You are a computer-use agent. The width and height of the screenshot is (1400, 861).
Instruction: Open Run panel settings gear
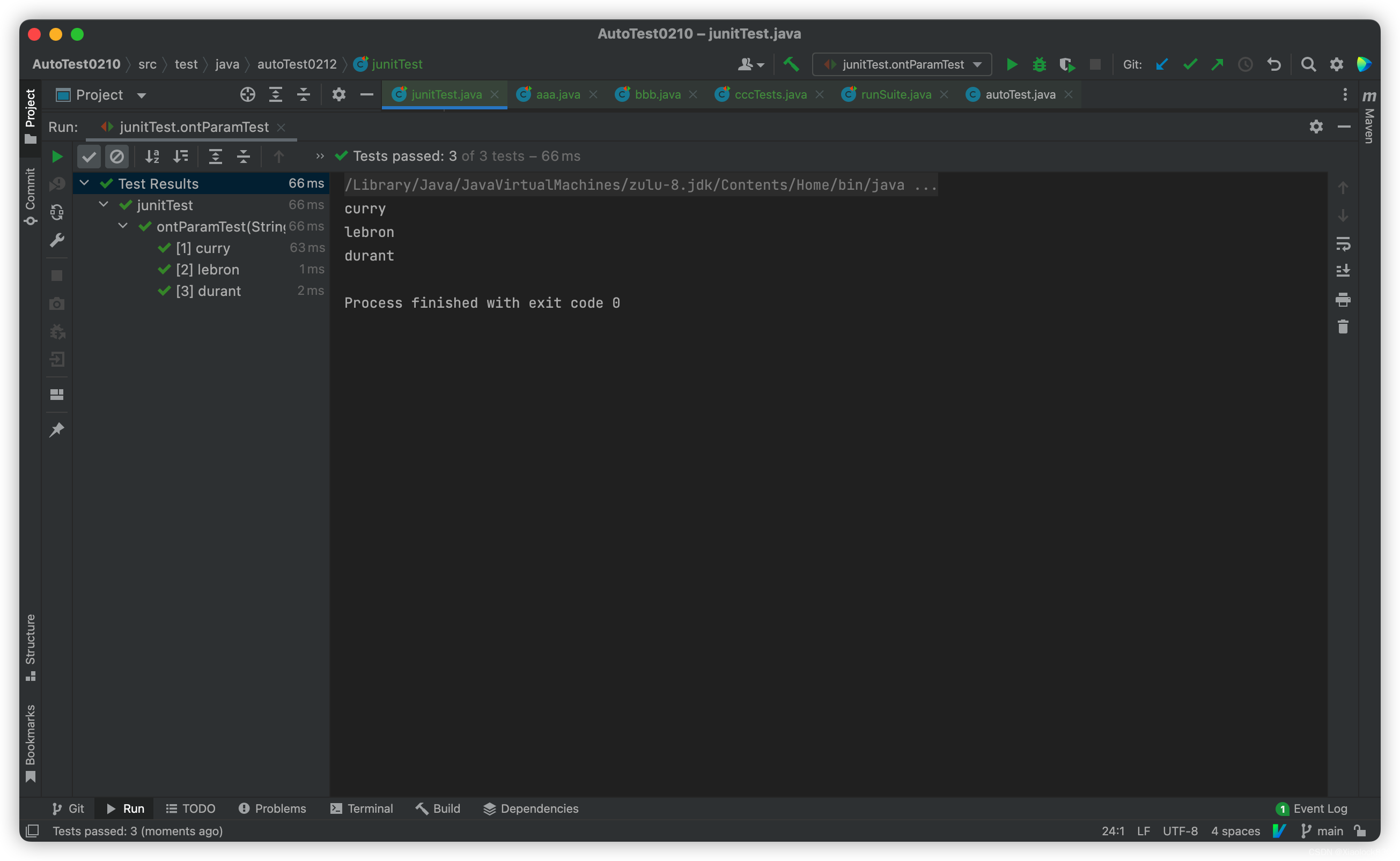tap(1316, 127)
